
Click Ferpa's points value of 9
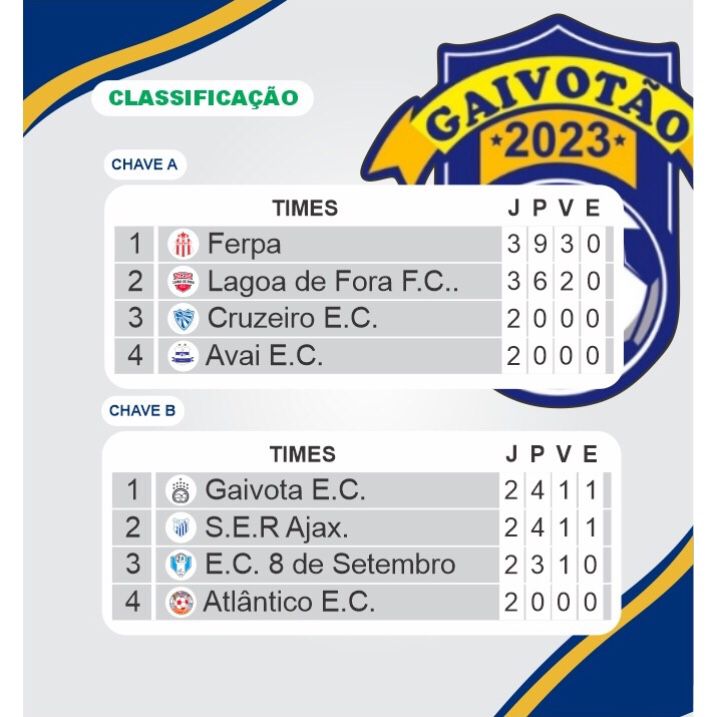[540, 245]
